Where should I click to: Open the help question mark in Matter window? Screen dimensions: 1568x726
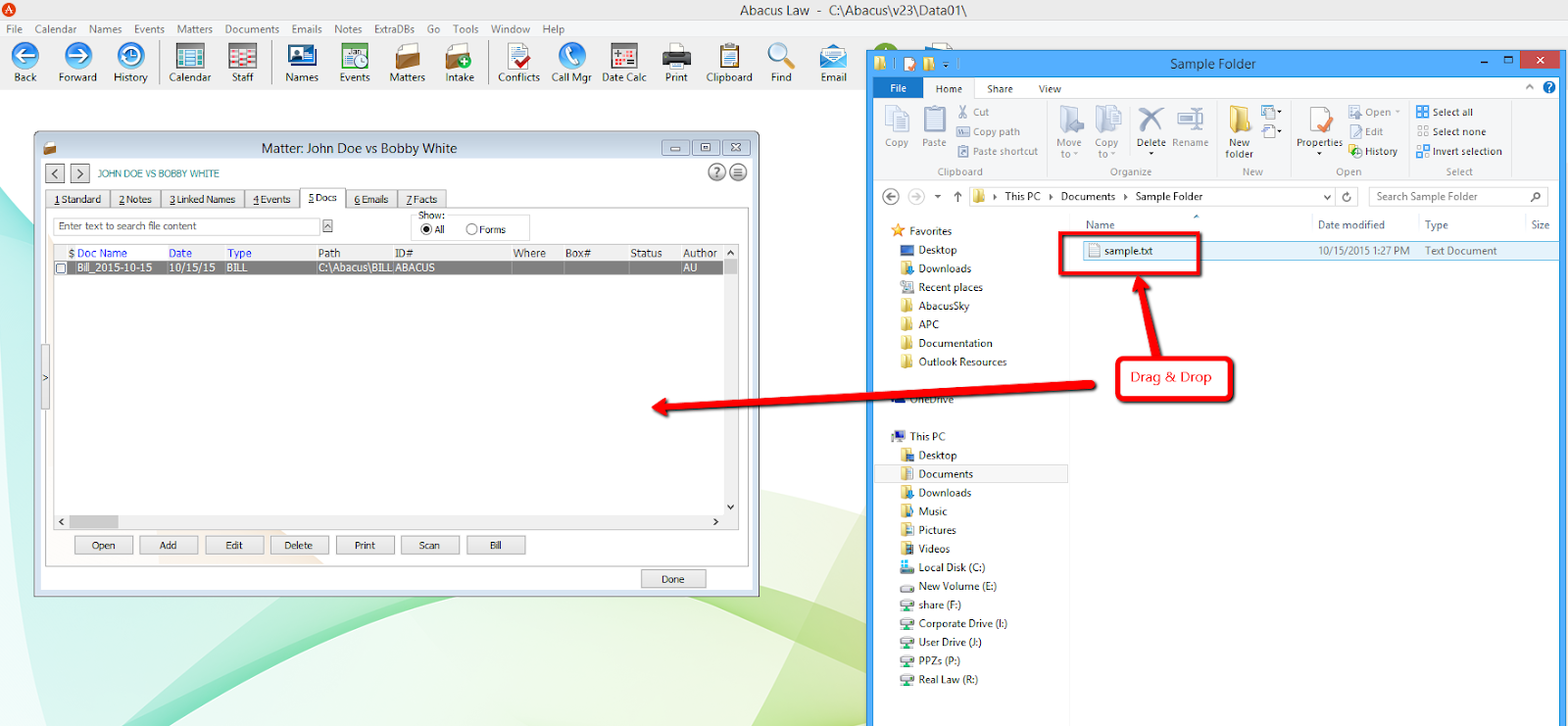[717, 172]
